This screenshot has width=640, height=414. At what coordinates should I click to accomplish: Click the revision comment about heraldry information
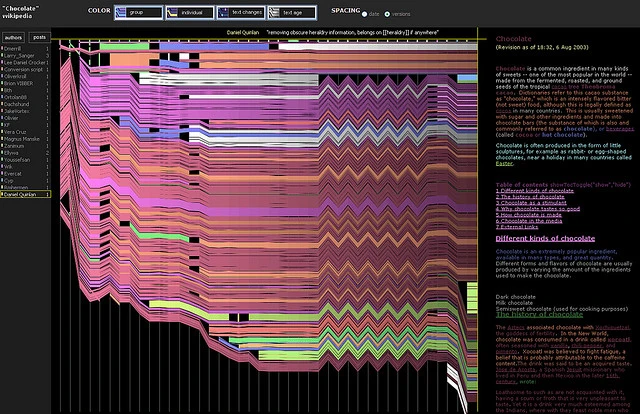pyautogui.click(x=352, y=32)
